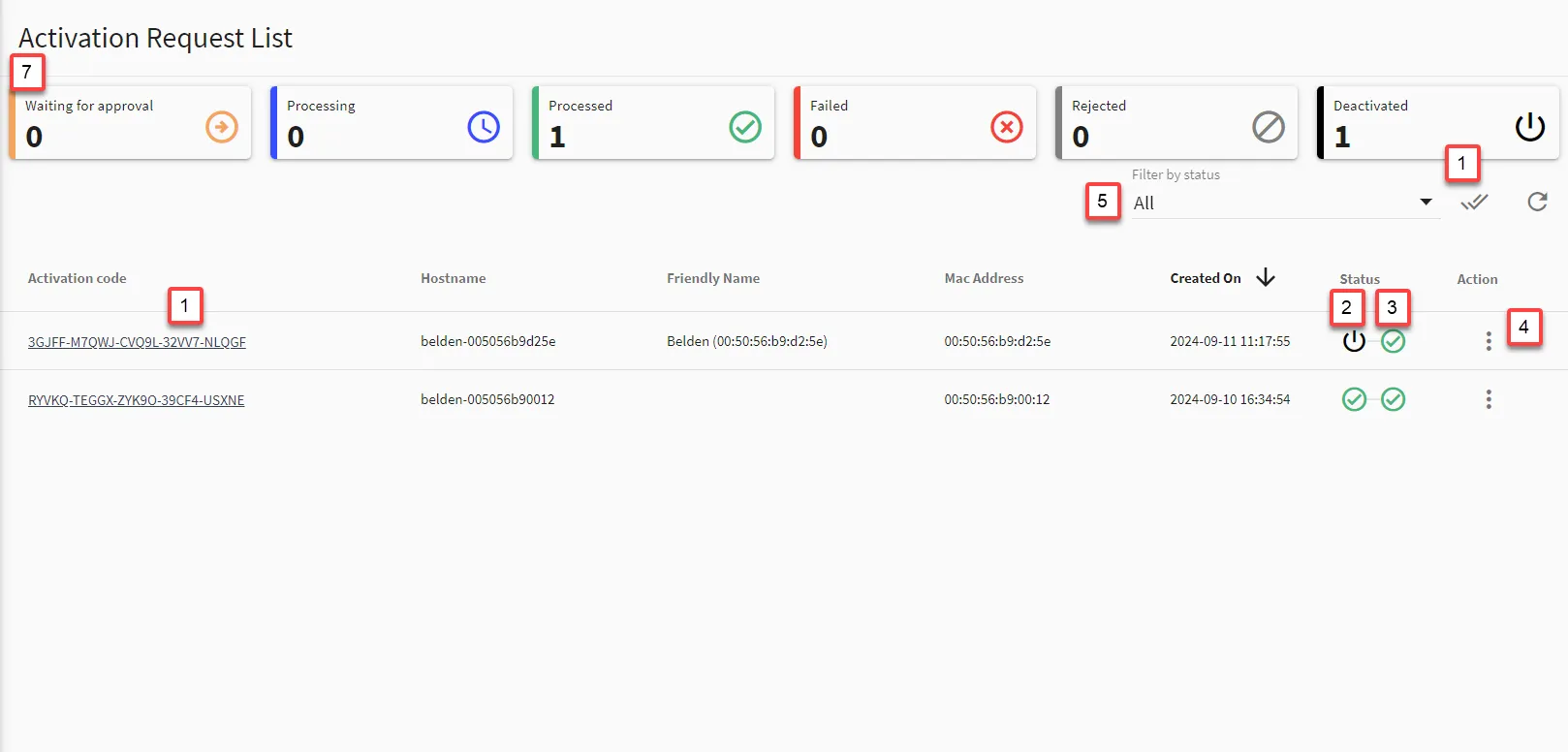This screenshot has width=1568, height=752.
Task: Toggle sort direction arrow by Created On
Action: (x=1266, y=278)
